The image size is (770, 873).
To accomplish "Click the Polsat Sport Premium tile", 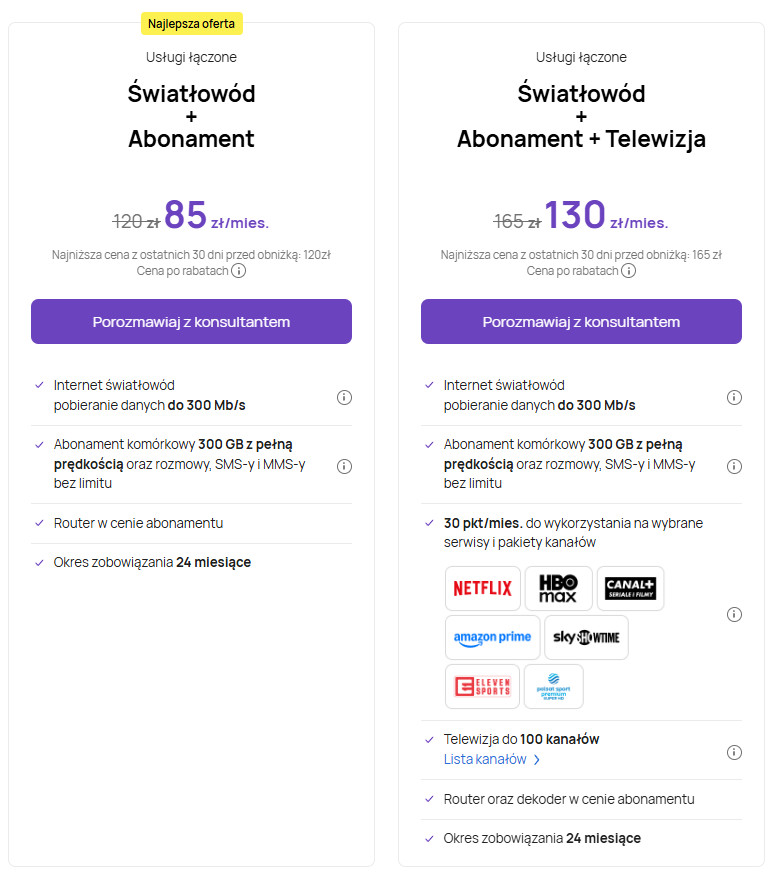I will point(553,686).
